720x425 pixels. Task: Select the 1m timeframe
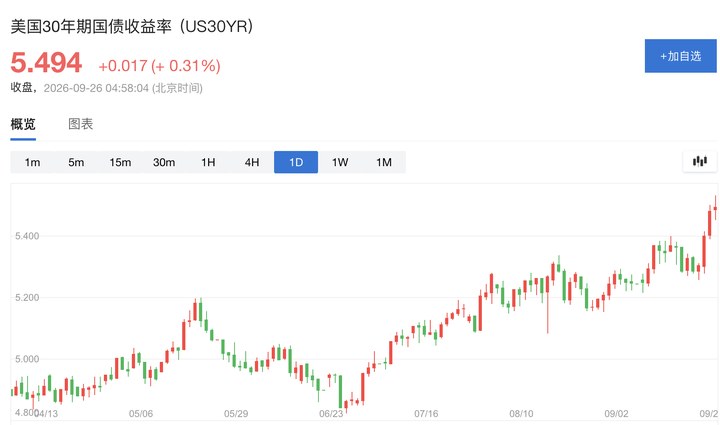(x=32, y=162)
